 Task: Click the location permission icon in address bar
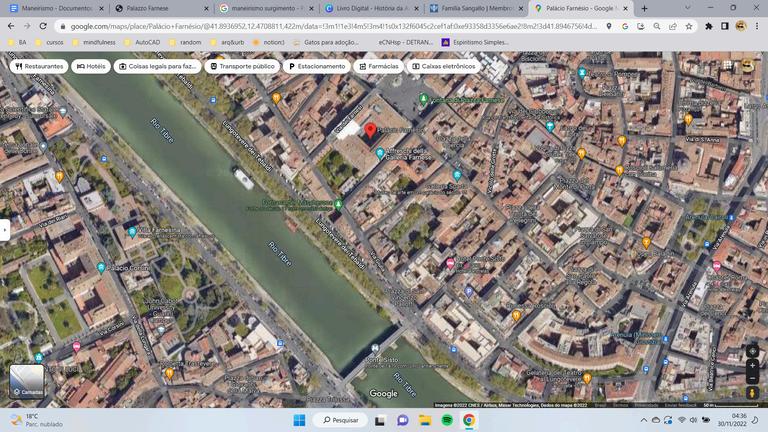click(x=609, y=26)
